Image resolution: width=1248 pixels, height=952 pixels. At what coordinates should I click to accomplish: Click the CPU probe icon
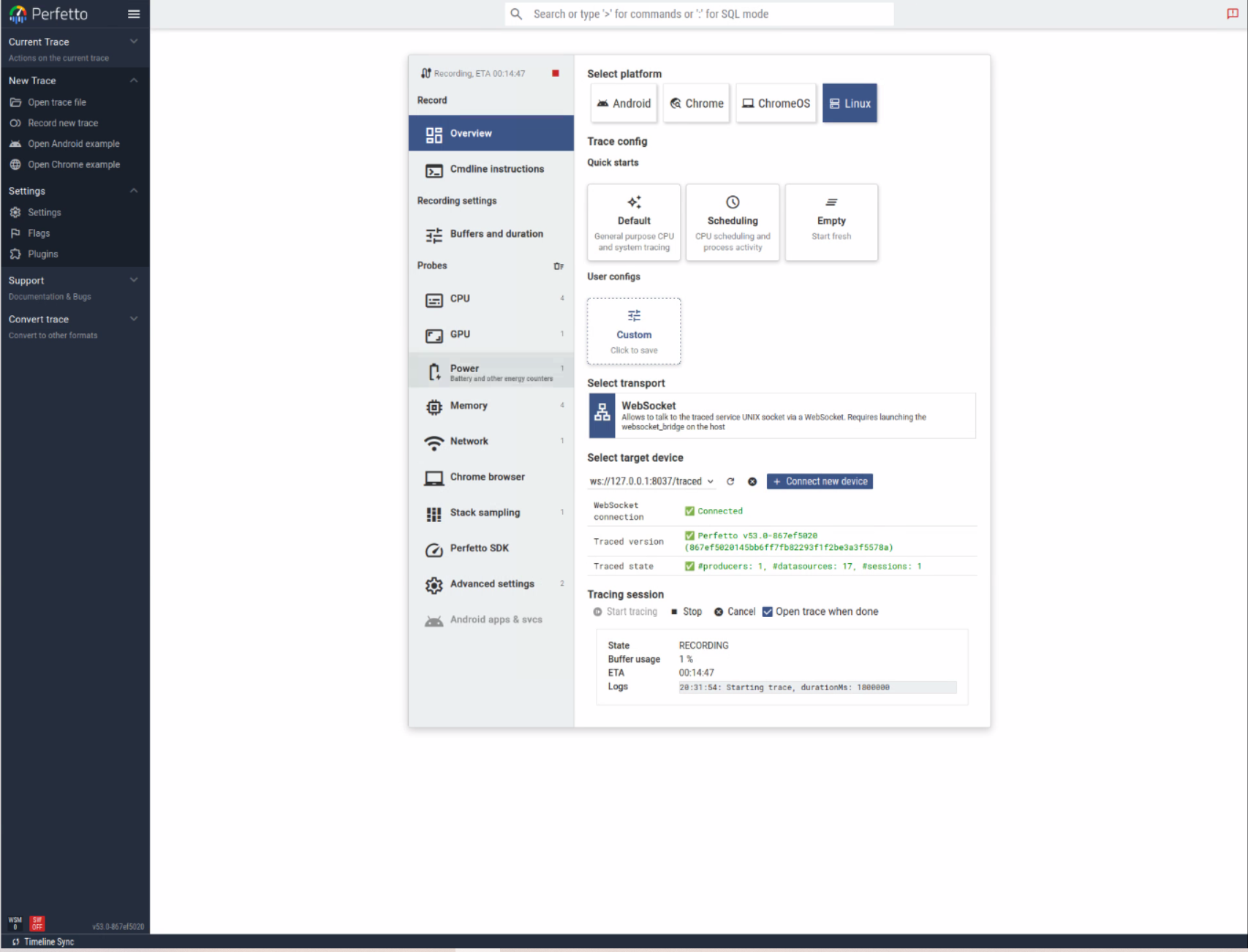[434, 300]
